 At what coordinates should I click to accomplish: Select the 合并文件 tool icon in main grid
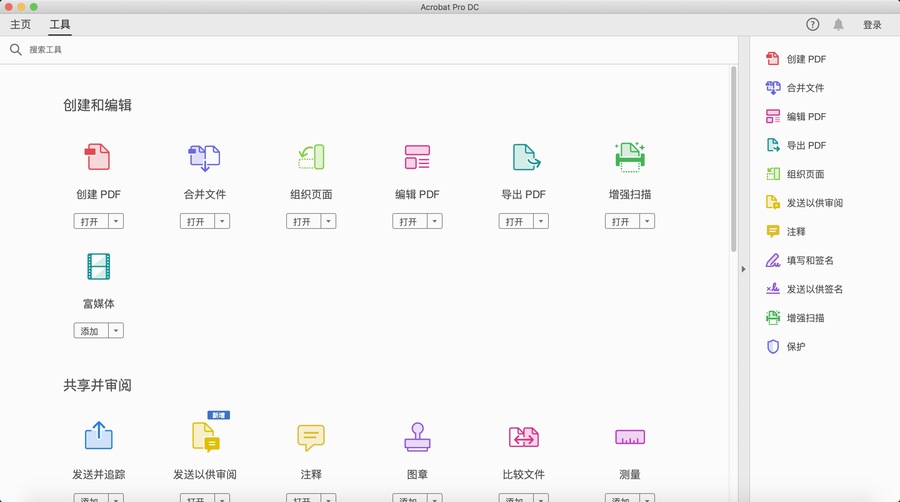click(204, 157)
